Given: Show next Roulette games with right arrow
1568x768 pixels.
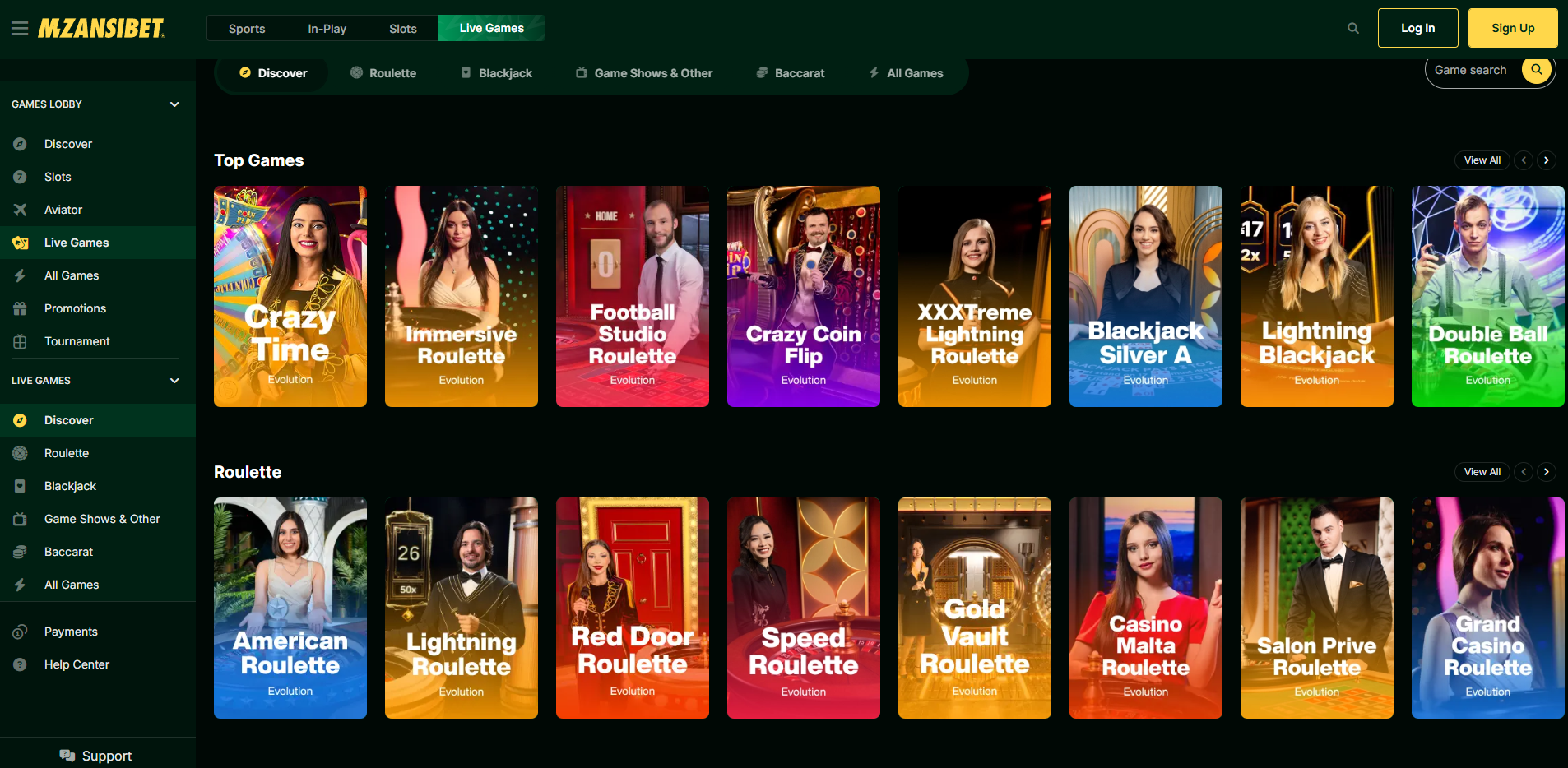Looking at the screenshot, I should pyautogui.click(x=1547, y=472).
